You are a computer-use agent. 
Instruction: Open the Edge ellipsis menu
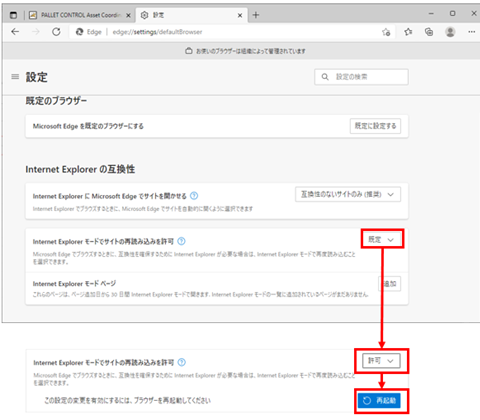pyautogui.click(x=472, y=32)
